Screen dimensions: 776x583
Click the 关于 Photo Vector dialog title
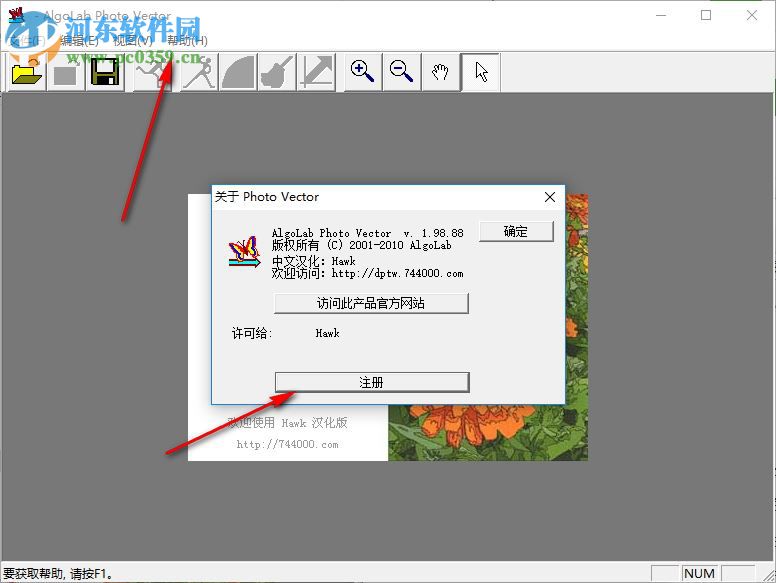[x=267, y=197]
